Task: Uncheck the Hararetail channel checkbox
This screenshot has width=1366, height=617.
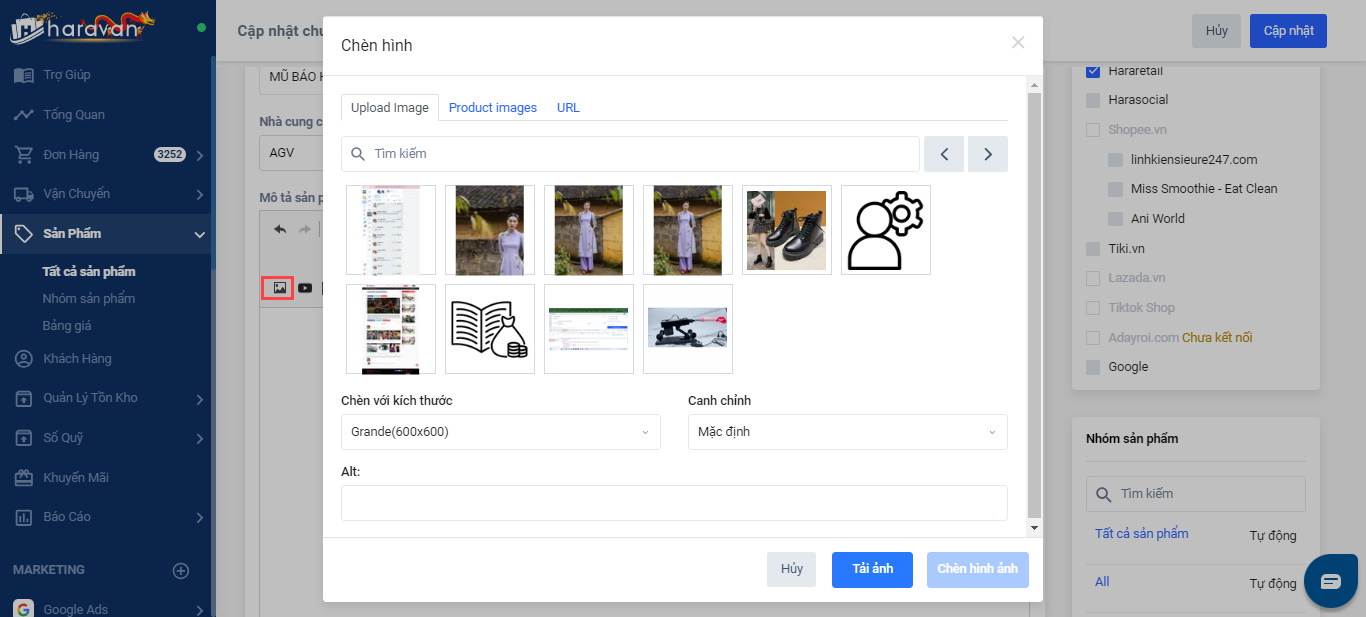Action: 1093,71
